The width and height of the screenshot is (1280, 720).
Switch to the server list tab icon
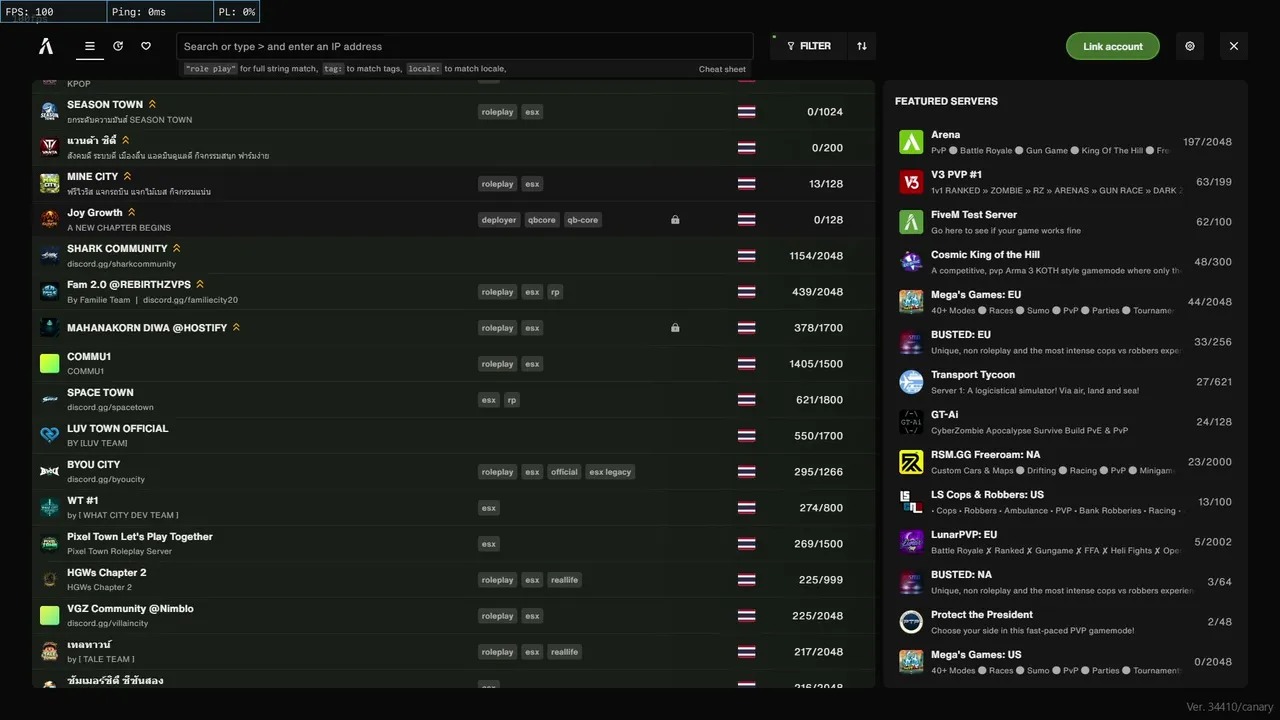tap(90, 46)
